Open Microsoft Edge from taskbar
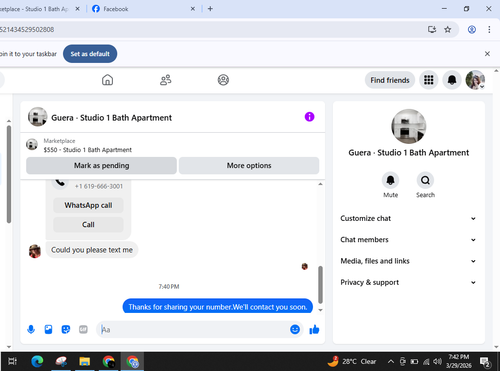500x371 pixels. [x=37, y=361]
